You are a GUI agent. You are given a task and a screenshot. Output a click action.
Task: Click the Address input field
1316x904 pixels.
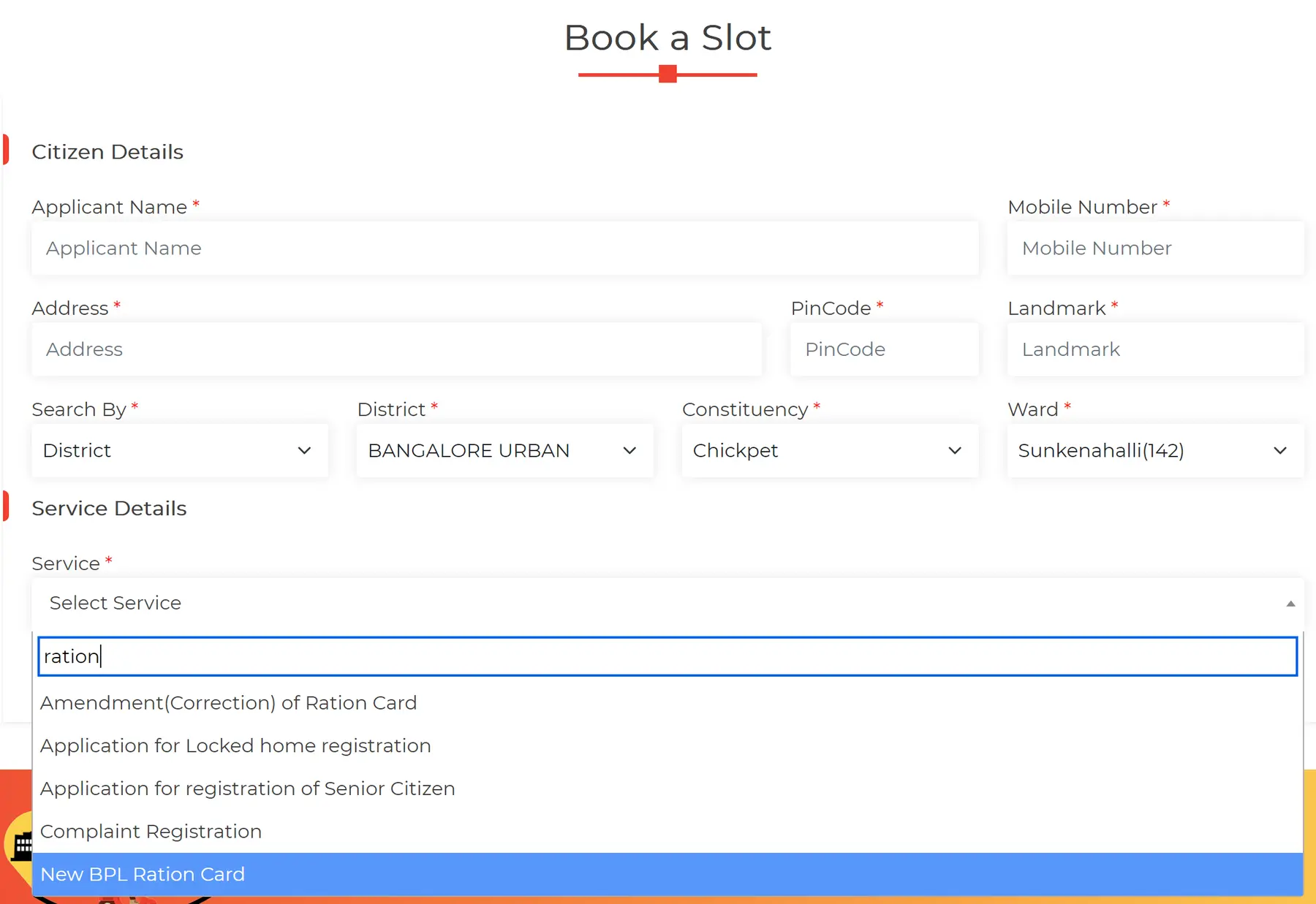tap(396, 349)
